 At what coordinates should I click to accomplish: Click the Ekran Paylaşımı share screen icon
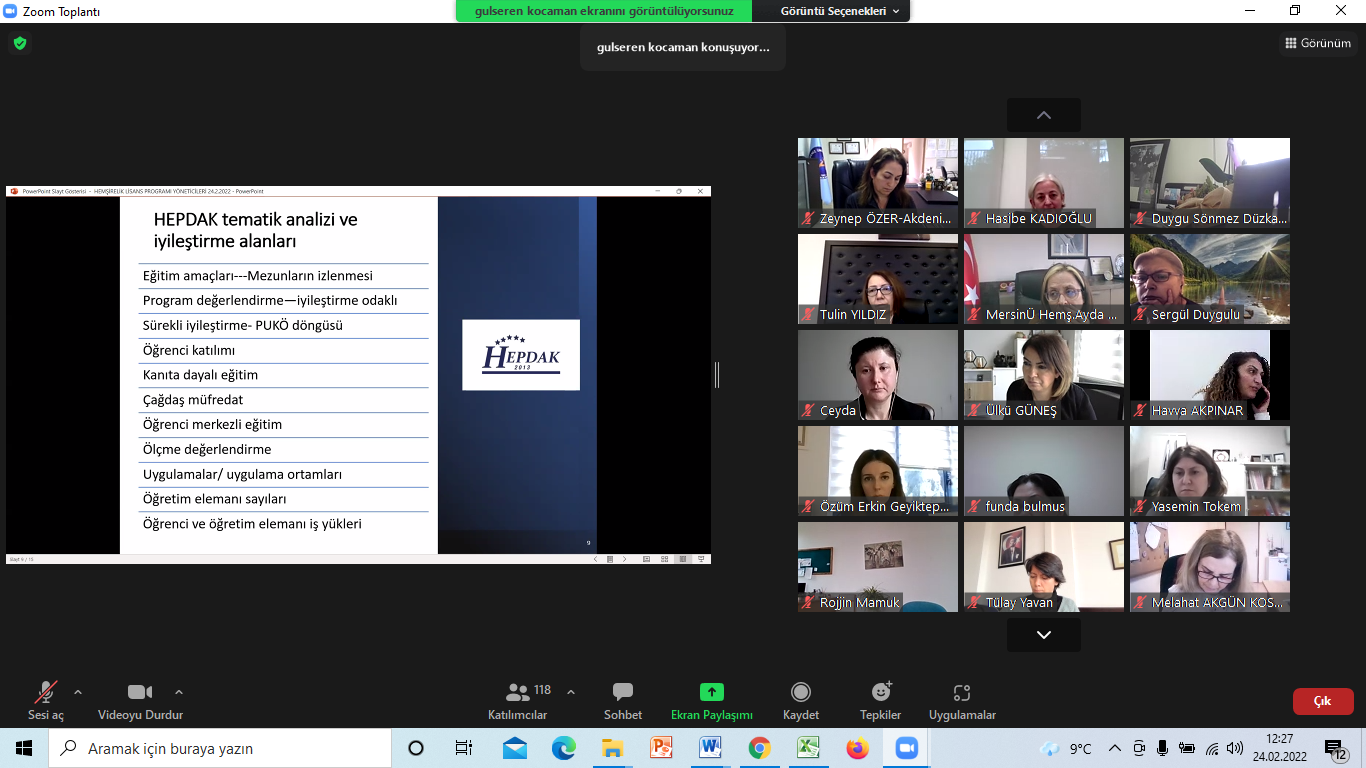711,693
